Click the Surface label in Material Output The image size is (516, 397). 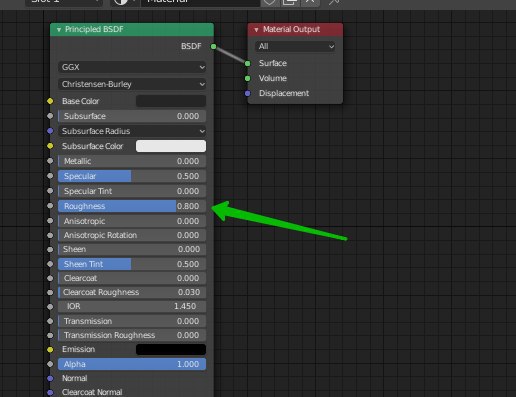[x=273, y=63]
